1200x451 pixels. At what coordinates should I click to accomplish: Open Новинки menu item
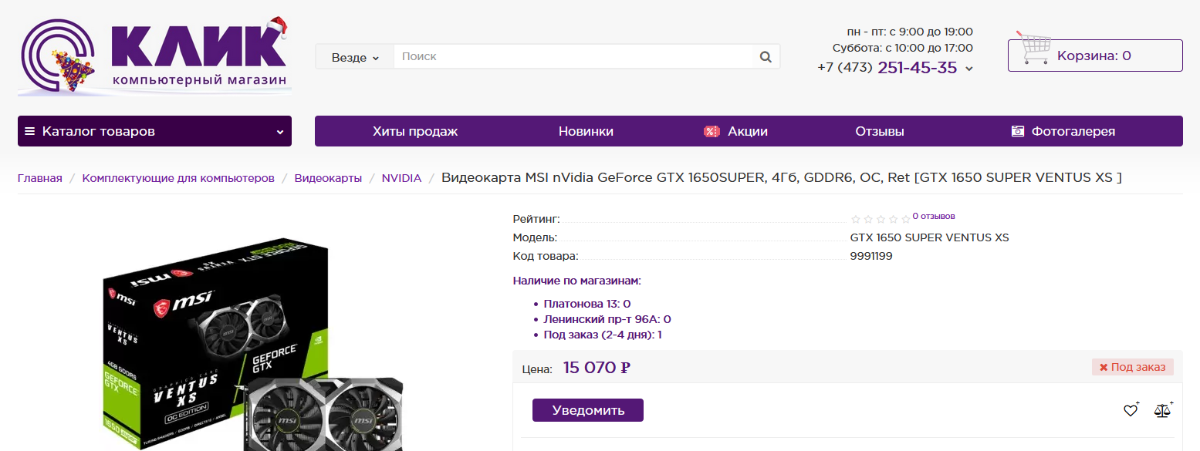[x=586, y=131]
